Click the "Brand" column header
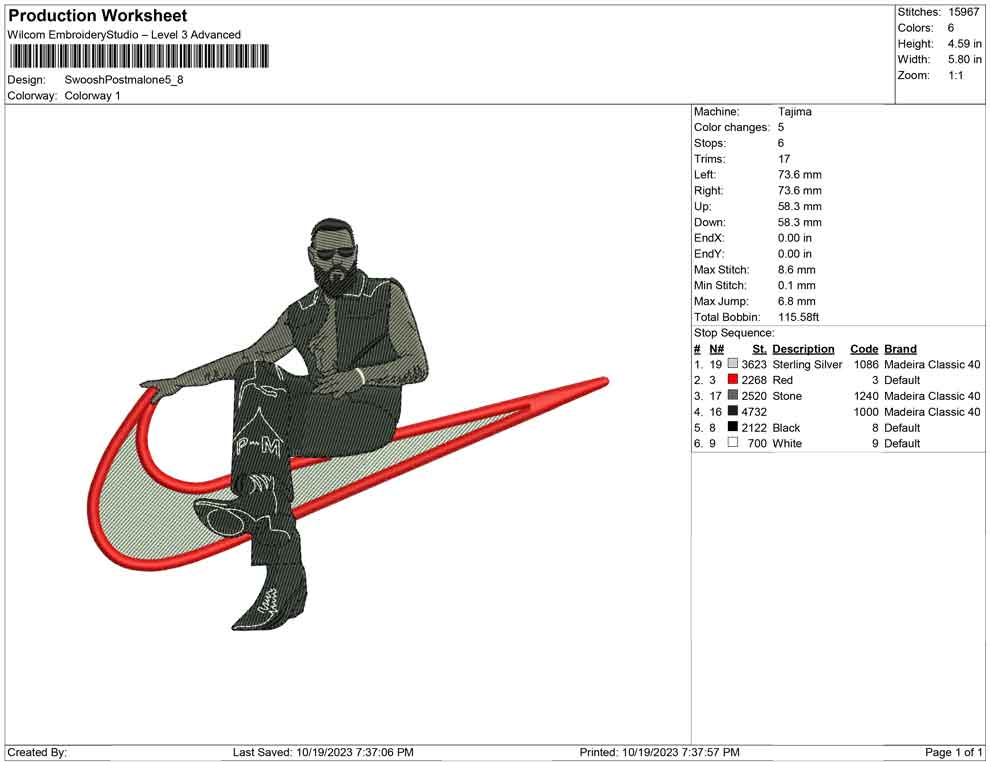 click(x=900, y=348)
